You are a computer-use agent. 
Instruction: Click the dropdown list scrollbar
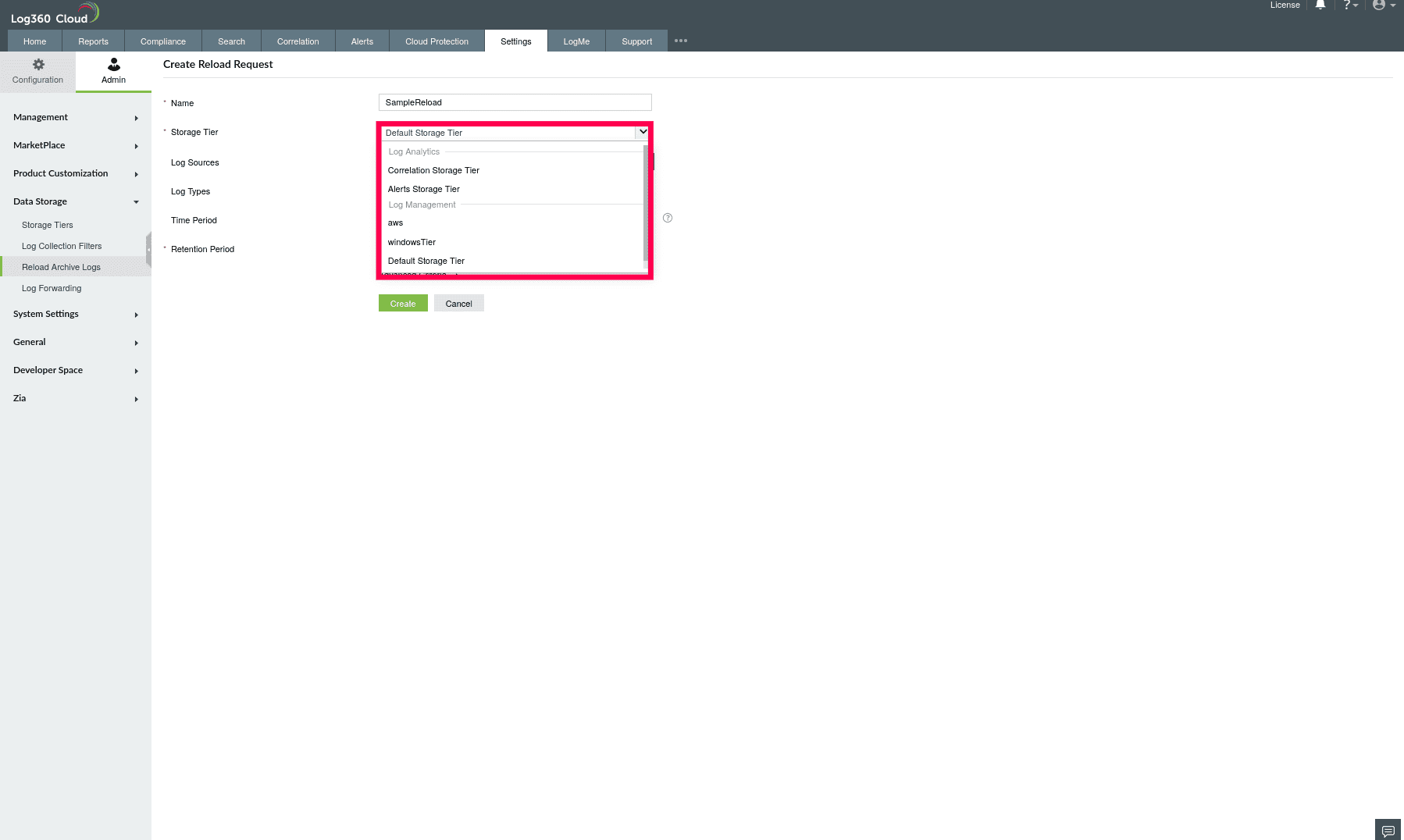click(646, 203)
